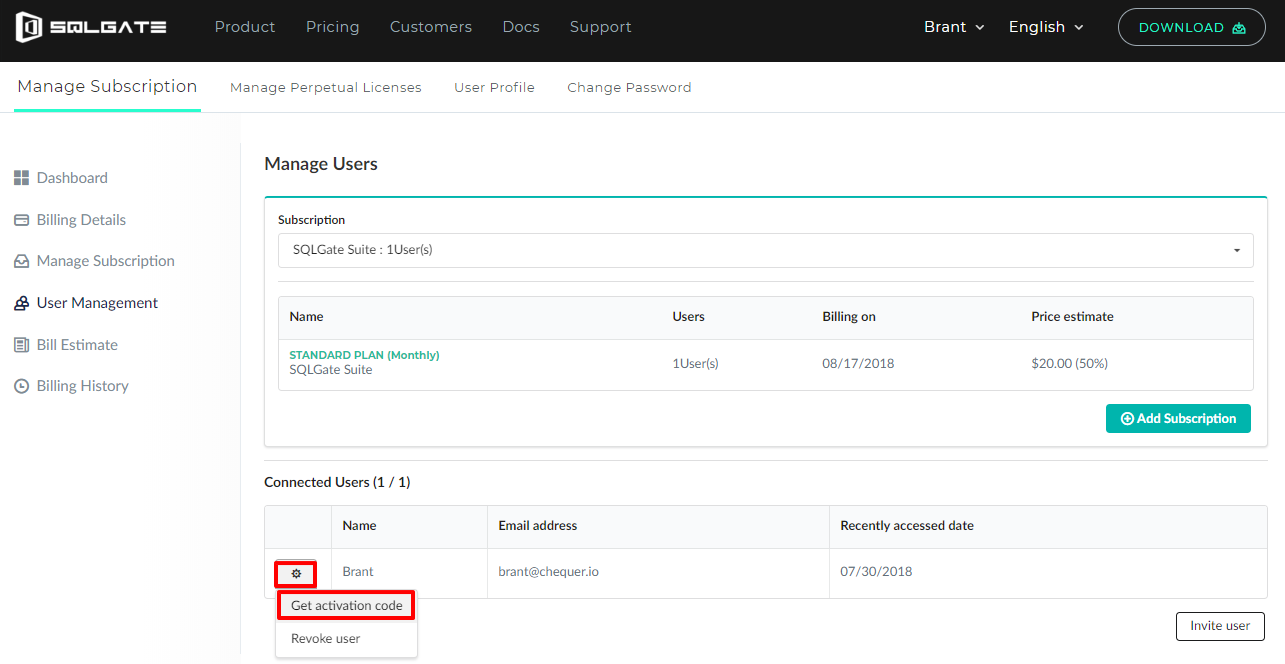The image size is (1285, 664).
Task: Click the SQLGate logo
Action: tap(91, 27)
